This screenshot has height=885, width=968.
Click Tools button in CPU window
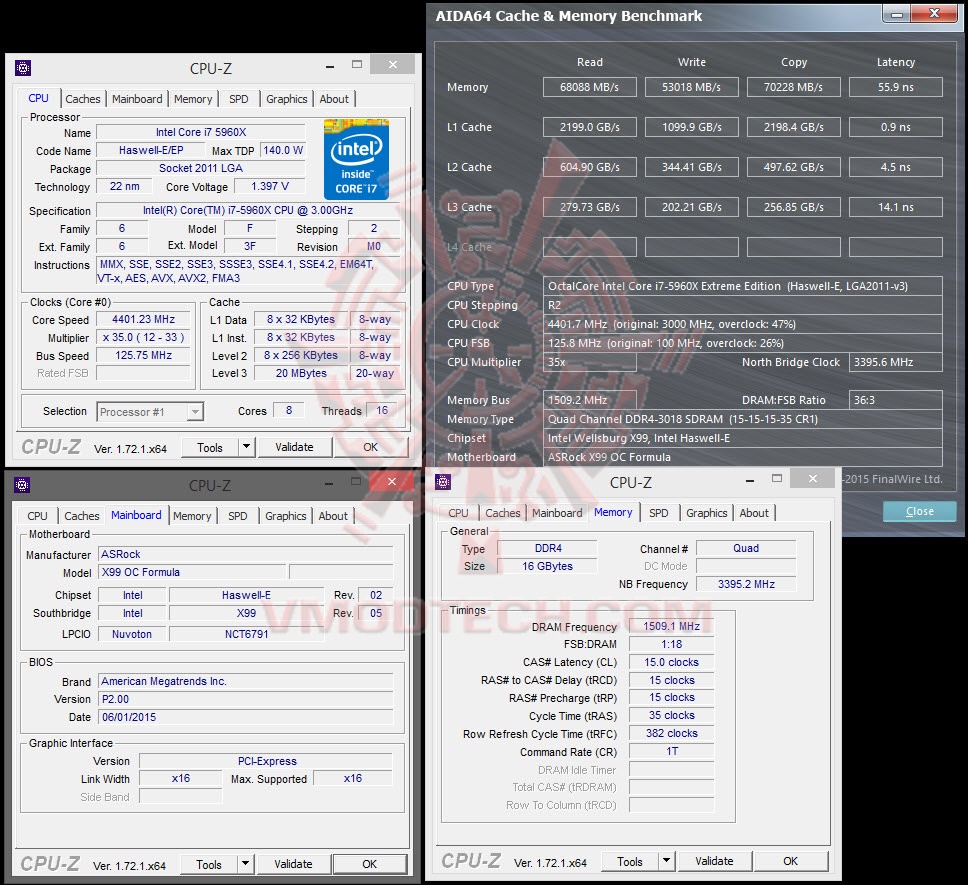[210, 447]
